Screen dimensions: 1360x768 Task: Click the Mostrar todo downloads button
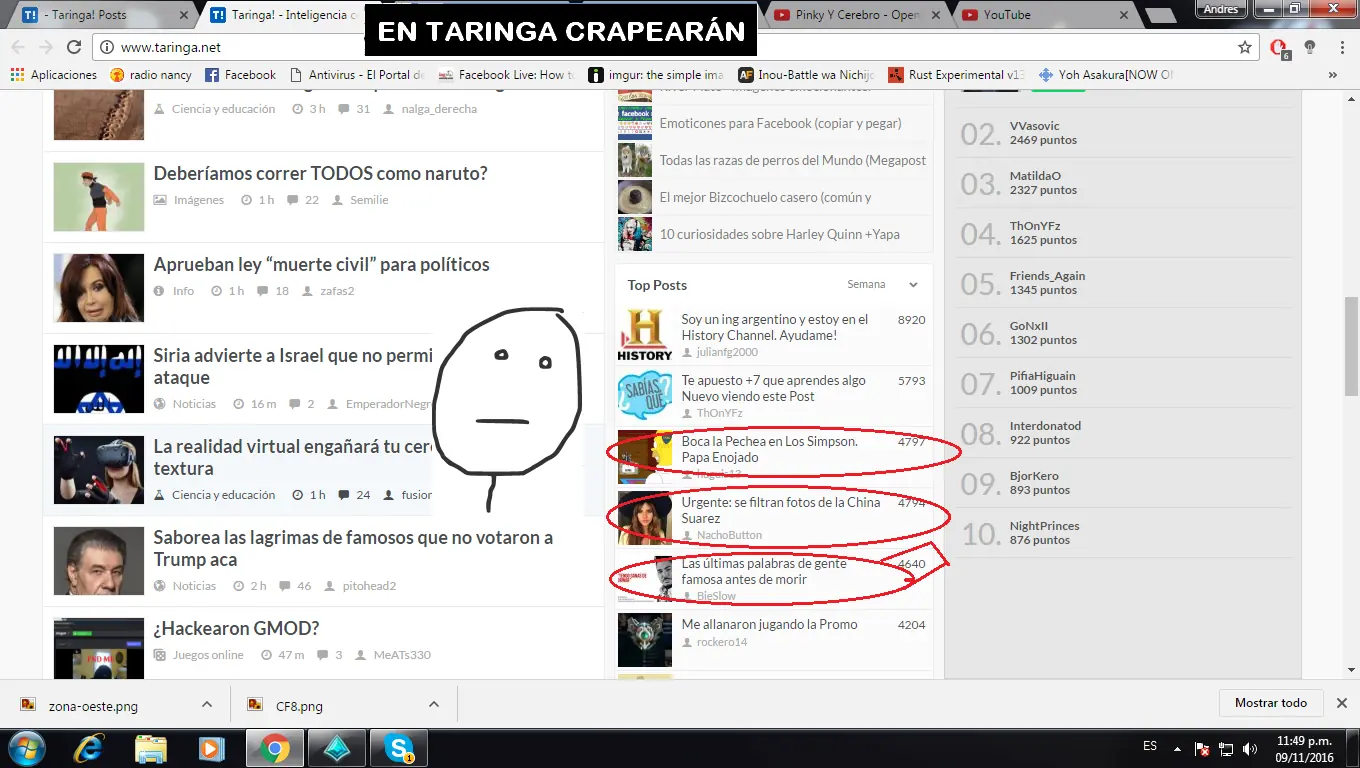(1271, 703)
